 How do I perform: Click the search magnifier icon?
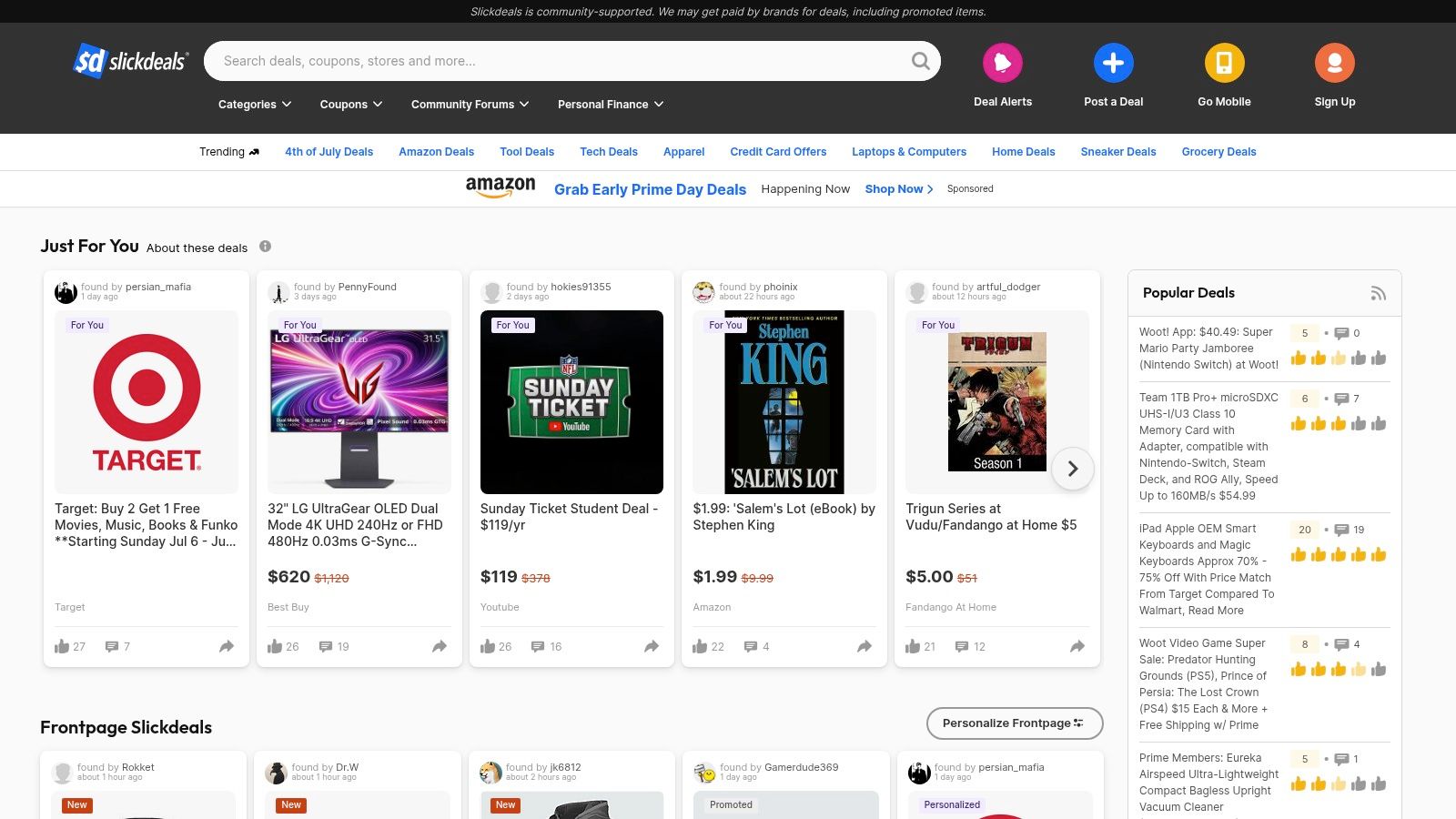pyautogui.click(x=921, y=61)
